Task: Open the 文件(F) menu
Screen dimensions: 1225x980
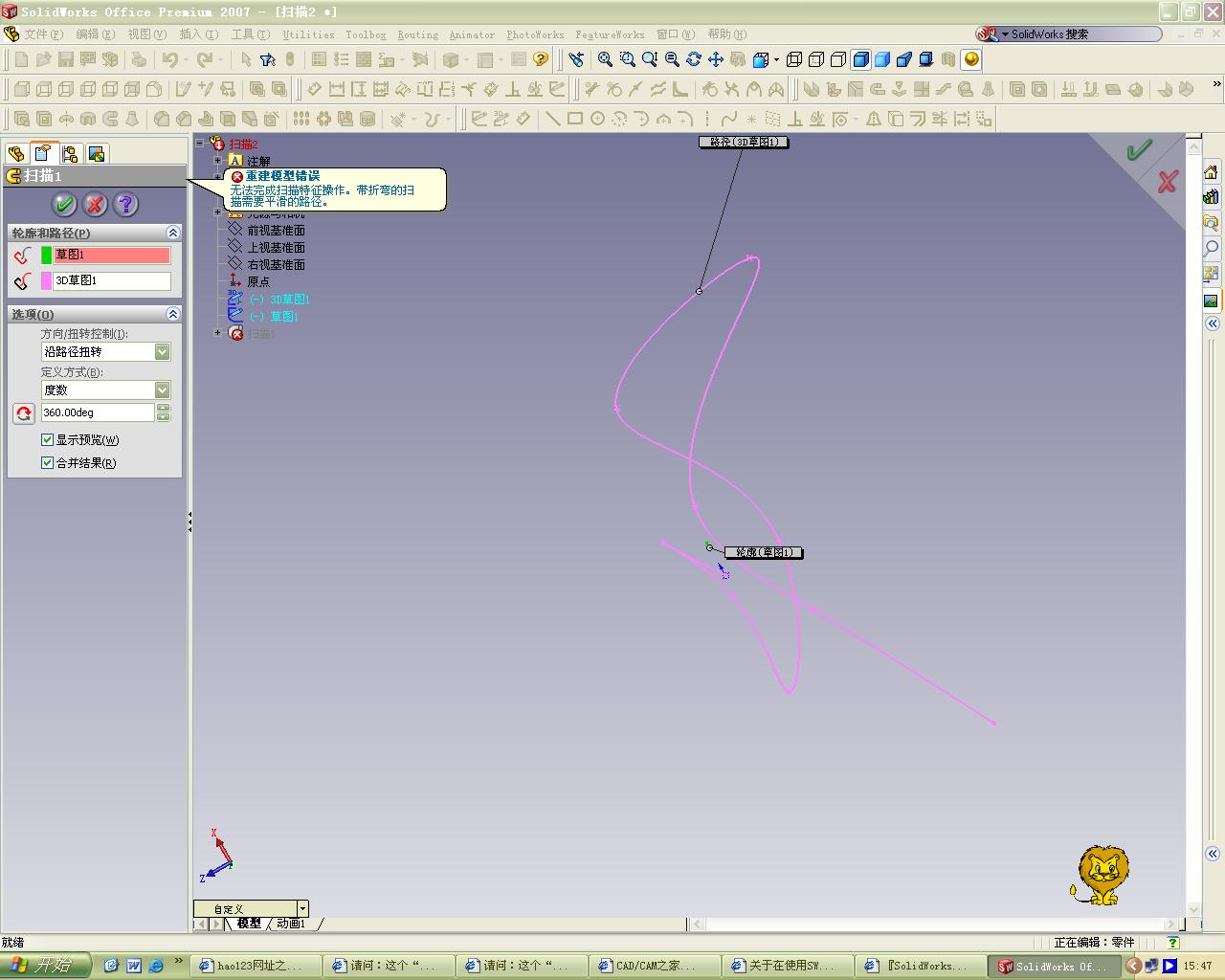Action: [x=44, y=34]
